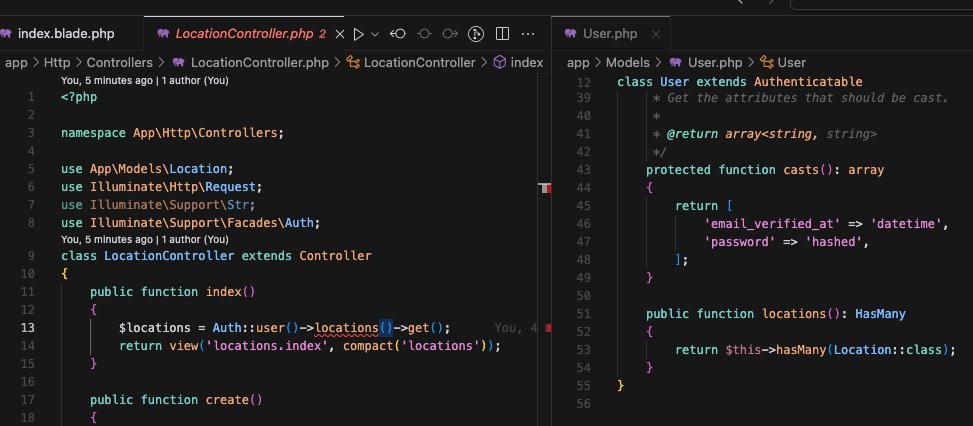Click line number 13 in LocationController gutter
Image resolution: width=973 pixels, height=426 pixels.
click(x=28, y=327)
